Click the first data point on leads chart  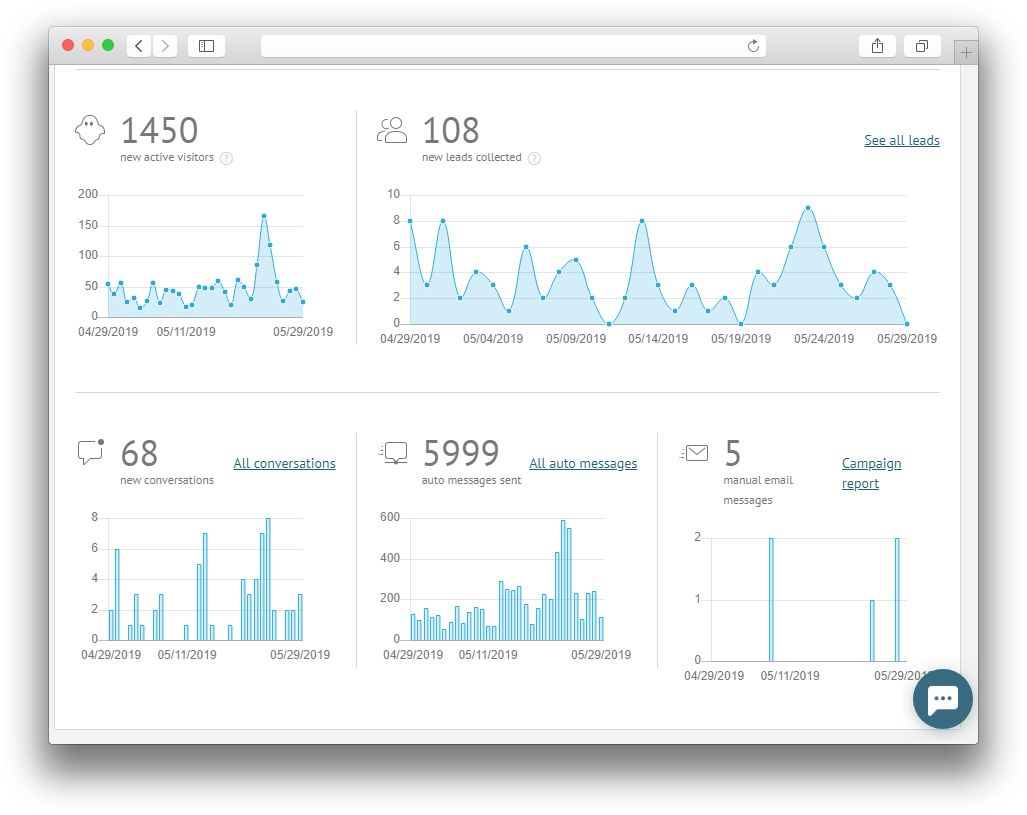410,221
